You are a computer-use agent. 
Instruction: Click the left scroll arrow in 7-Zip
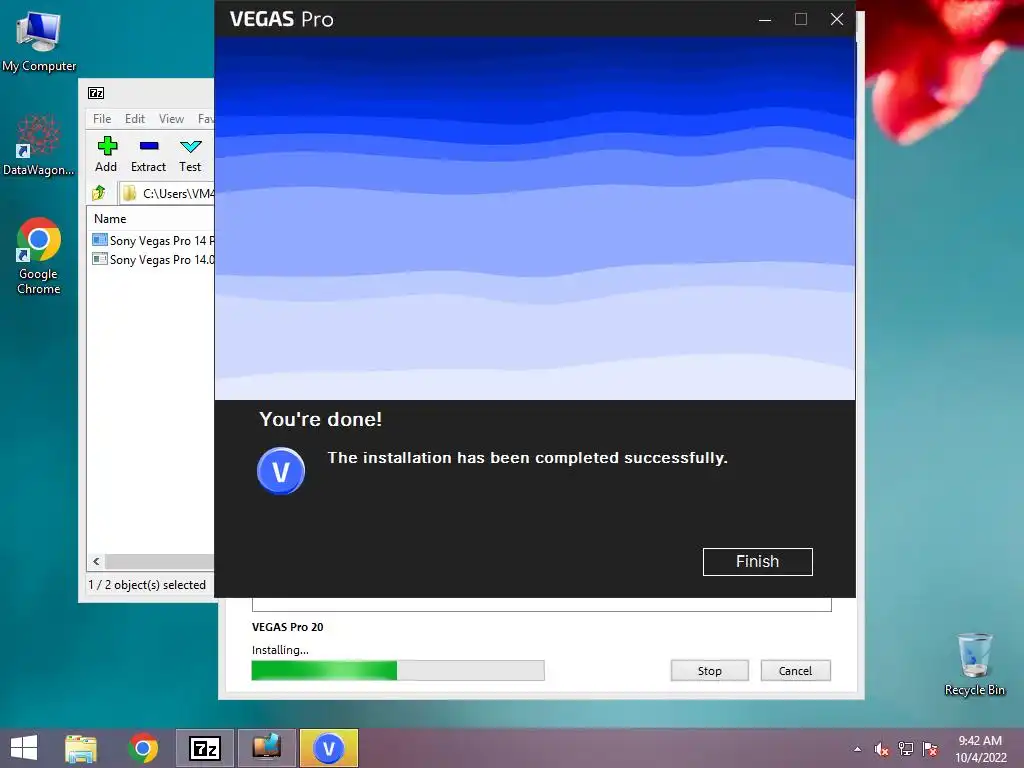(x=96, y=562)
